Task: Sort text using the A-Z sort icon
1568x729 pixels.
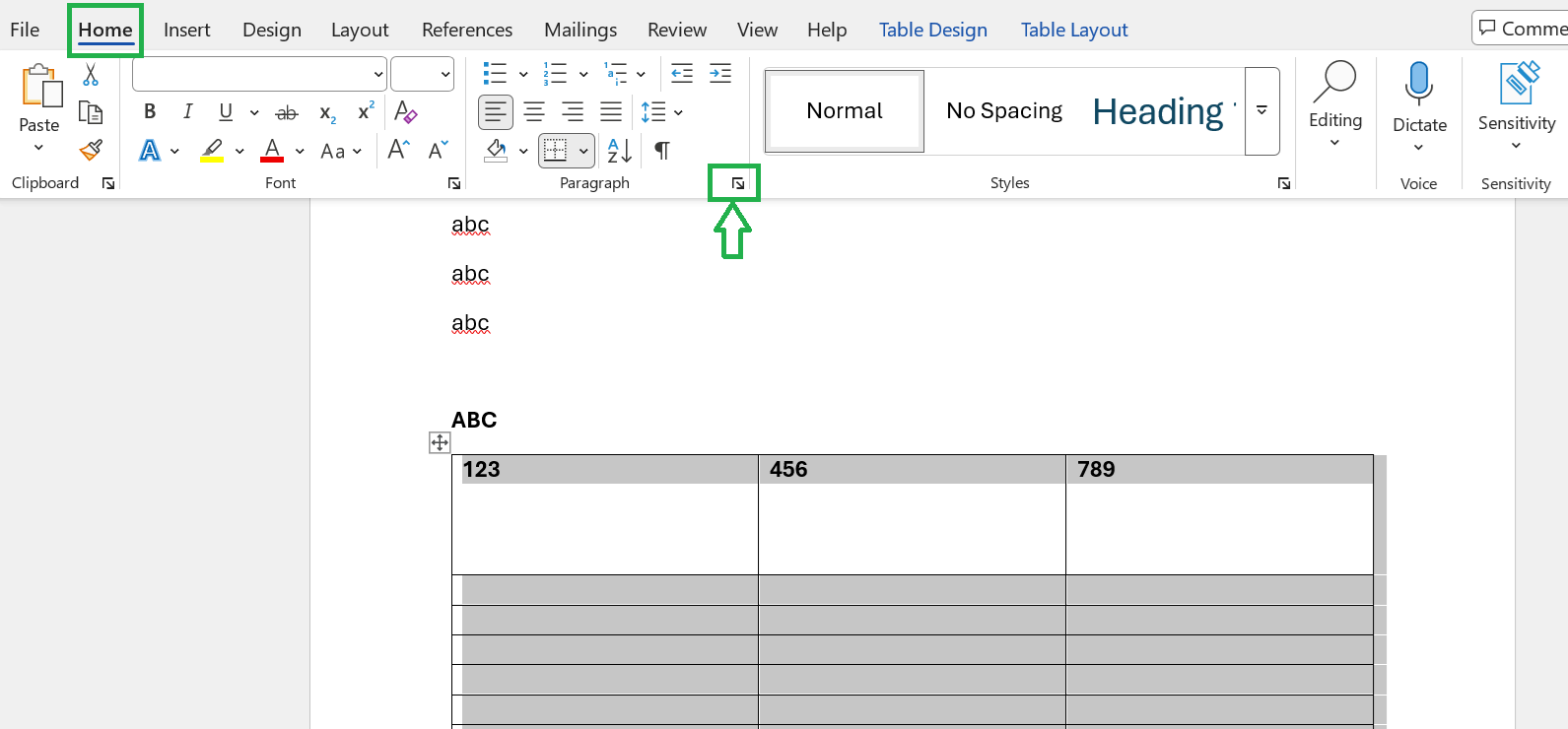Action: click(619, 151)
